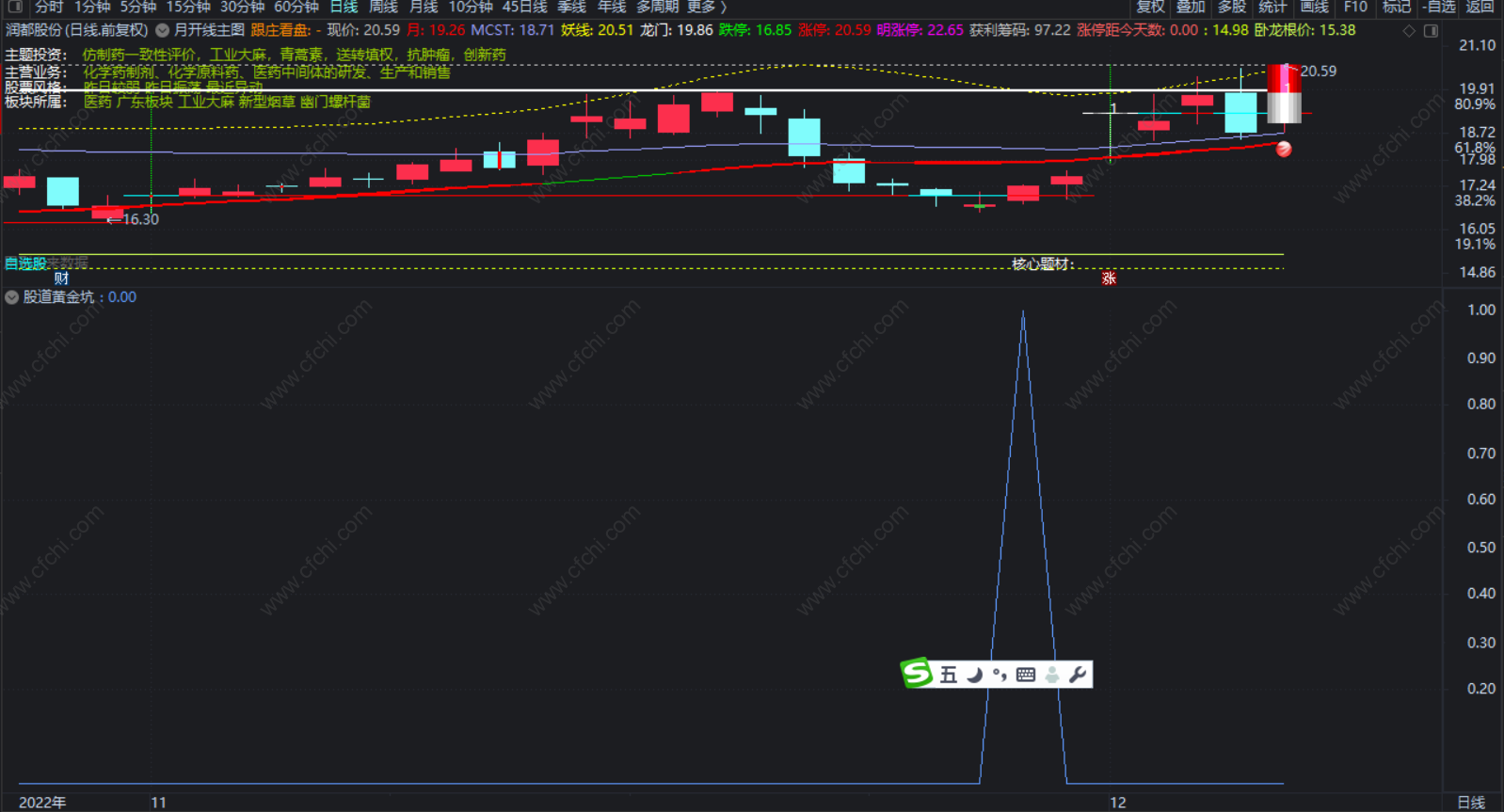Open the 多周期 multi-period view

pyautogui.click(x=657, y=7)
